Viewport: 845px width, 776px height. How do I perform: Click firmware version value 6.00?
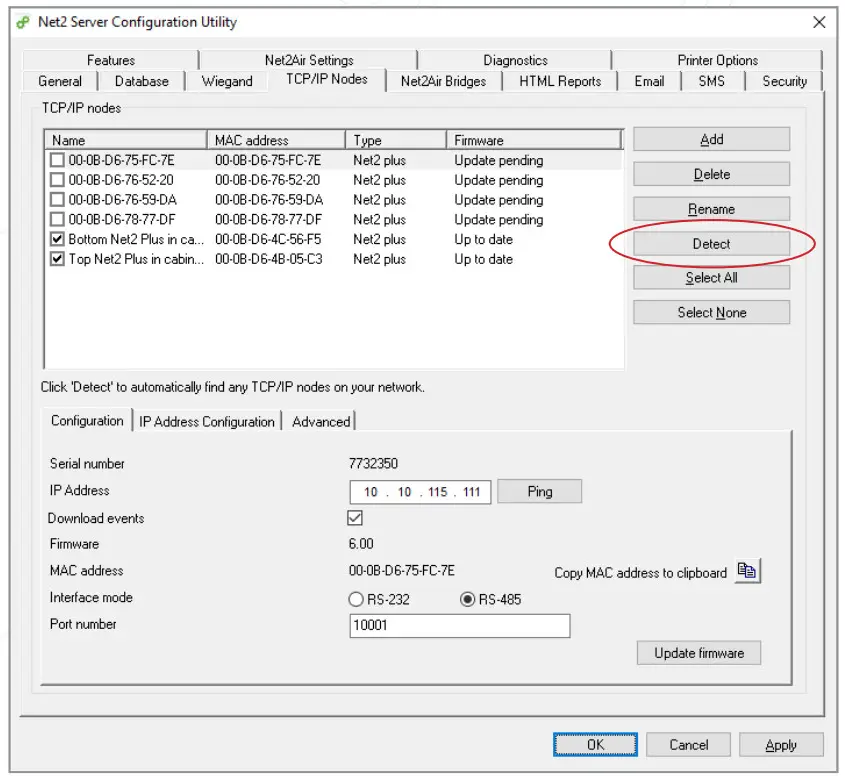click(x=361, y=544)
